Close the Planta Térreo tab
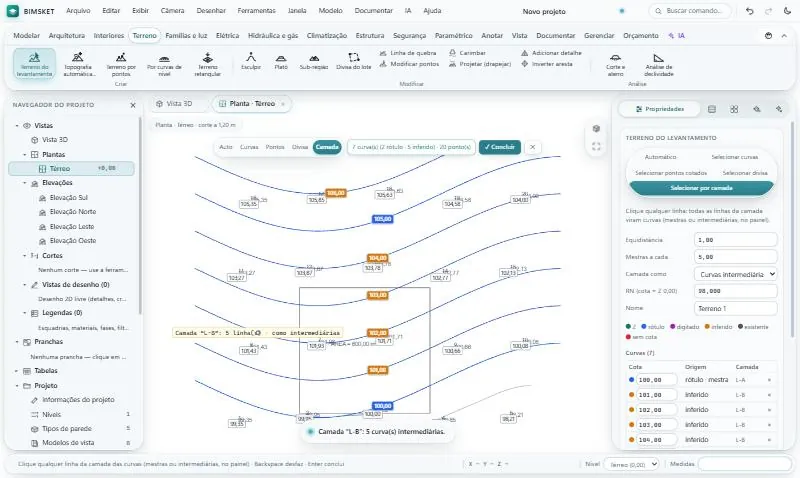The image size is (800, 478). (x=283, y=104)
